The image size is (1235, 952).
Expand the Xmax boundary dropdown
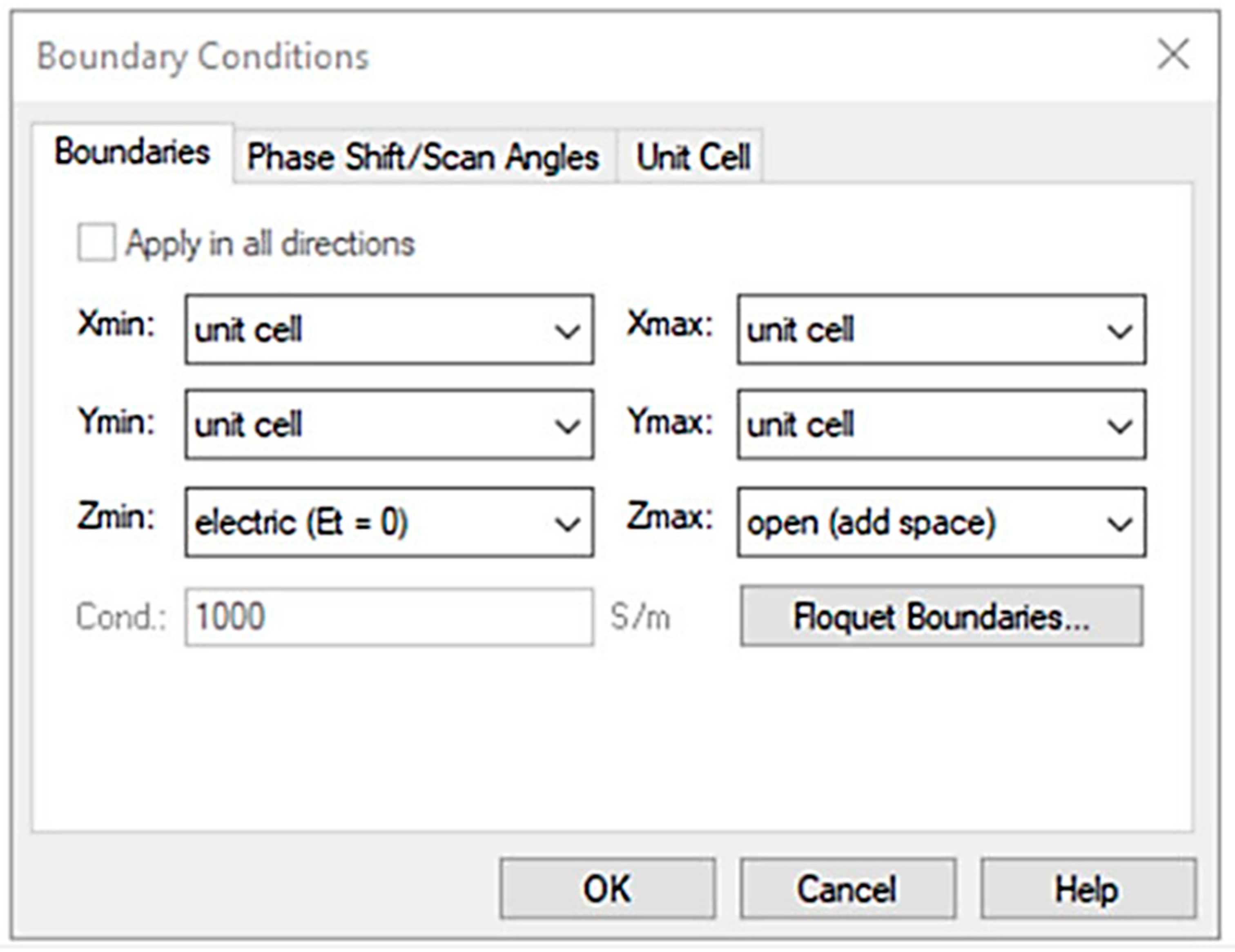coord(941,330)
